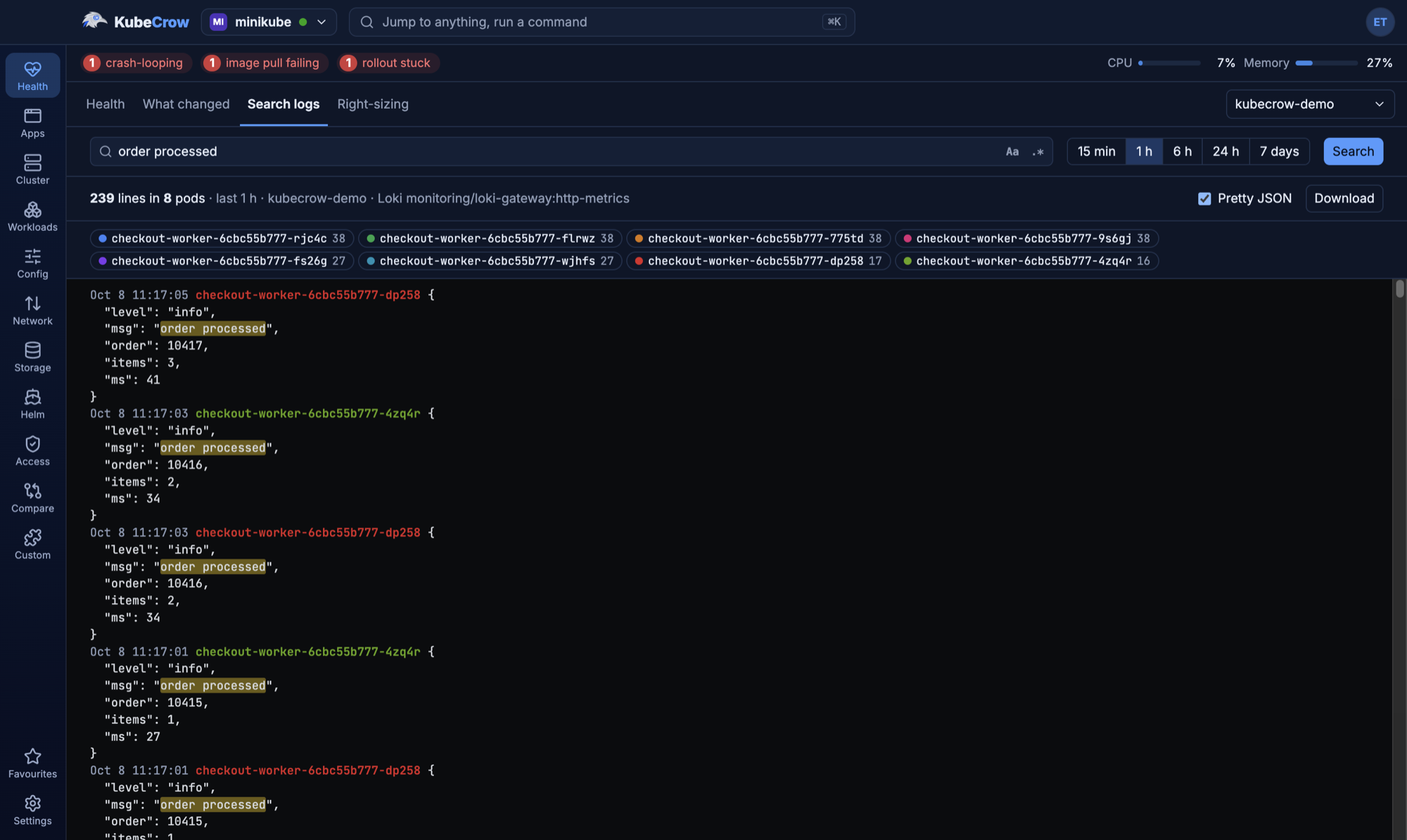This screenshot has width=1407, height=840.
Task: Click the crash-looping alert badge
Action: click(x=136, y=63)
